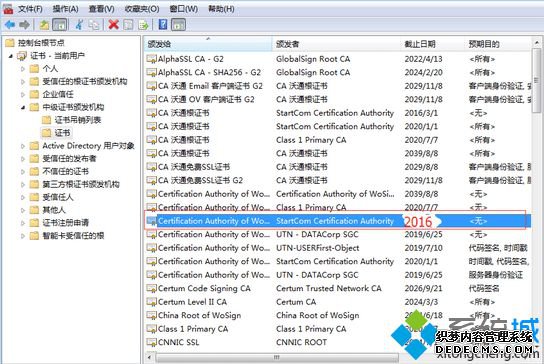Click the Copy toolbar icon
Screen dimensions: 544x364
94,25
